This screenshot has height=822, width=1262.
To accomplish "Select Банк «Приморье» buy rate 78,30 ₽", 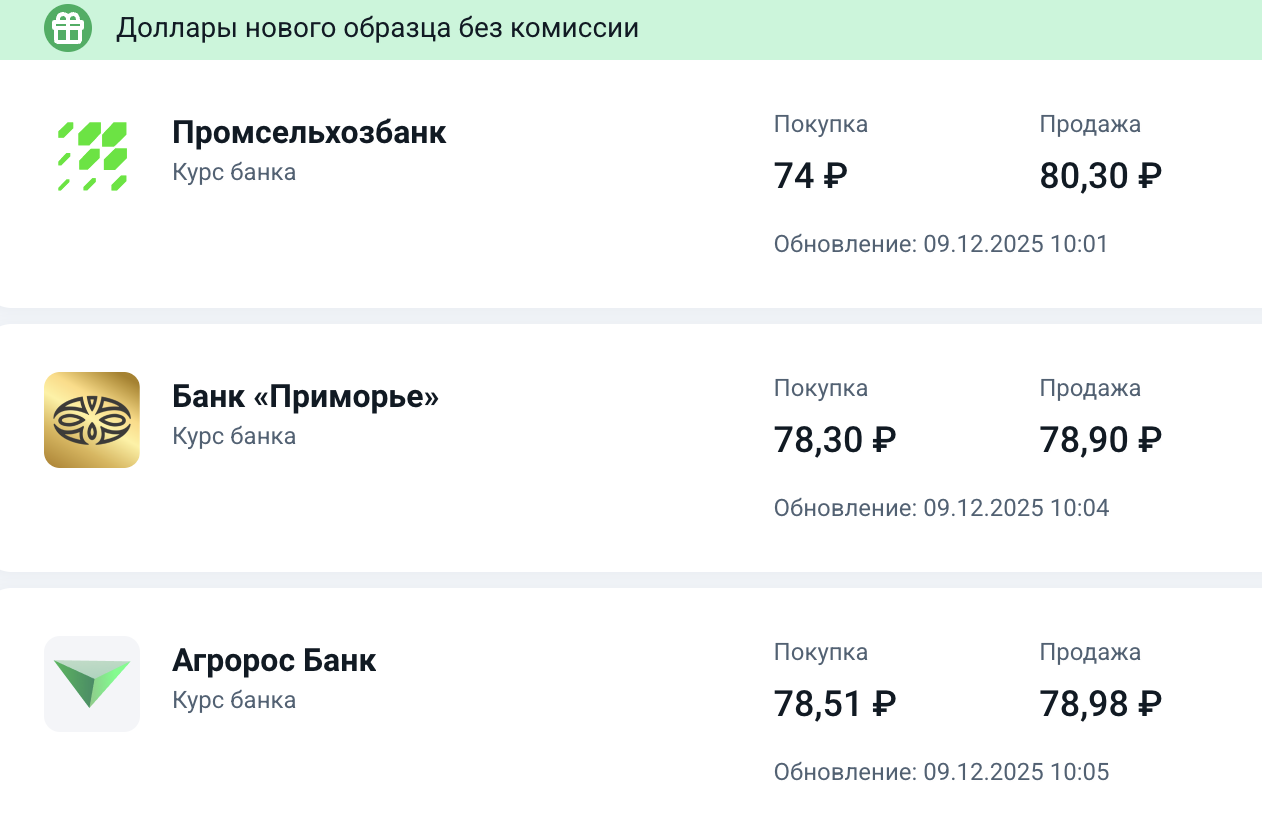I will pyautogui.click(x=834, y=440).
